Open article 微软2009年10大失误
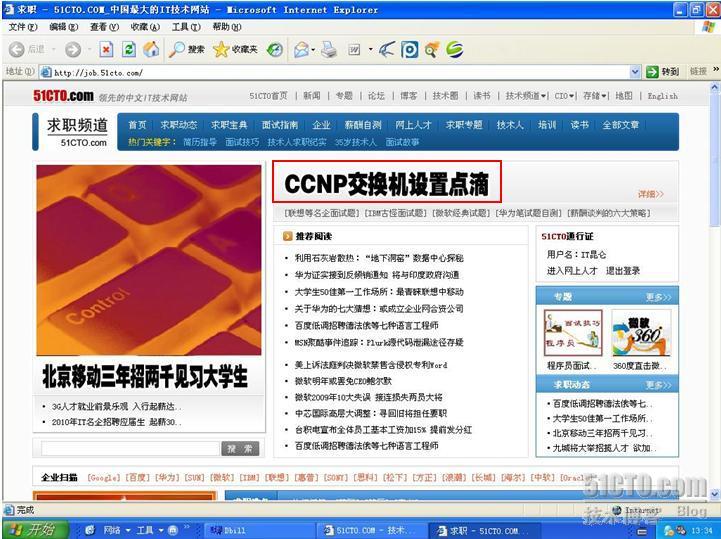 point(369,397)
